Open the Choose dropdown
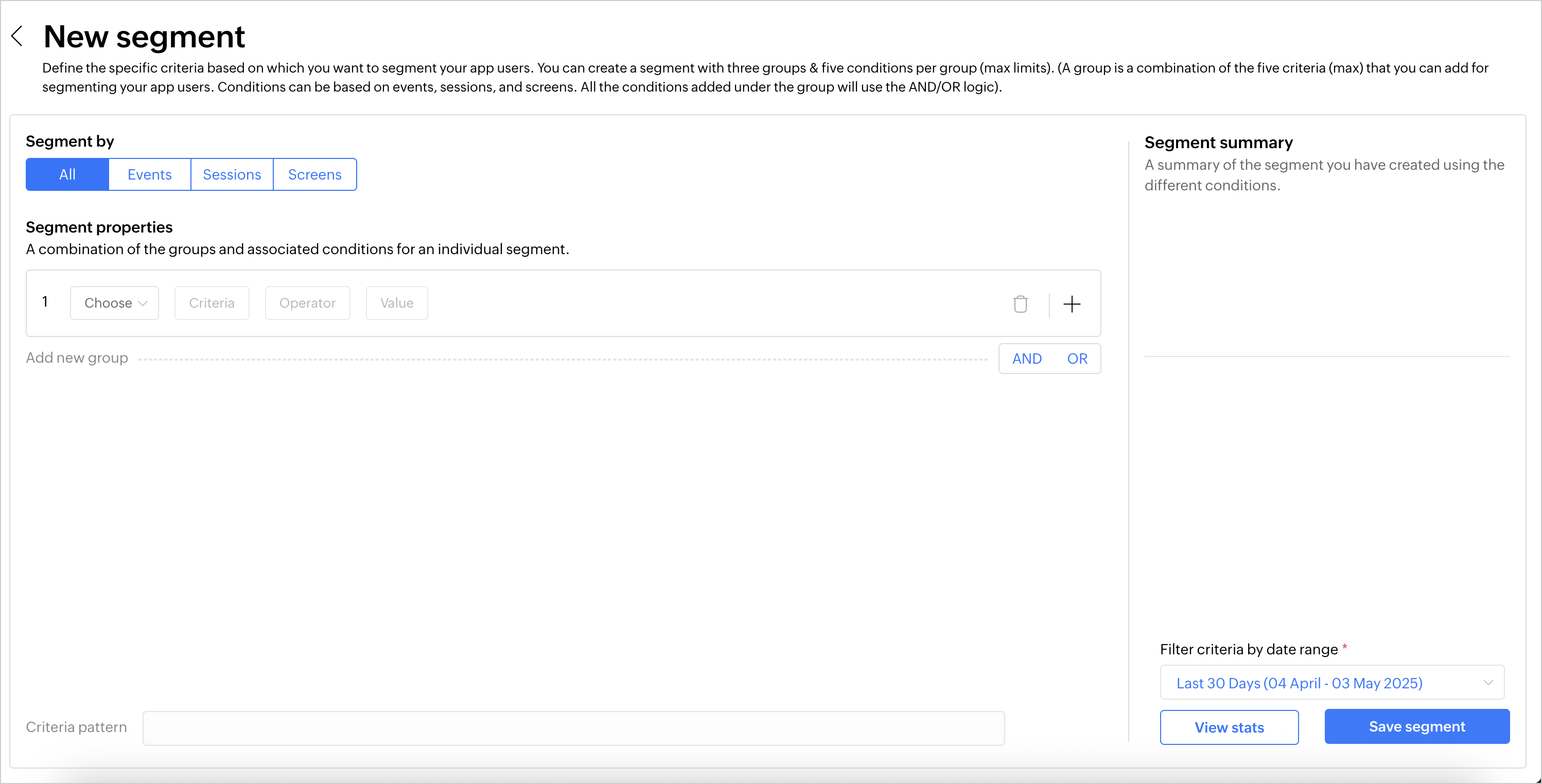1542x784 pixels. coord(114,303)
